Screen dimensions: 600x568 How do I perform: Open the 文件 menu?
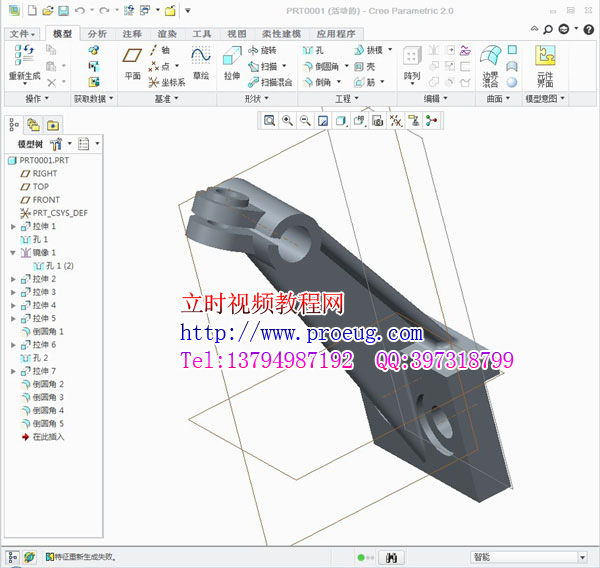click(x=22, y=34)
